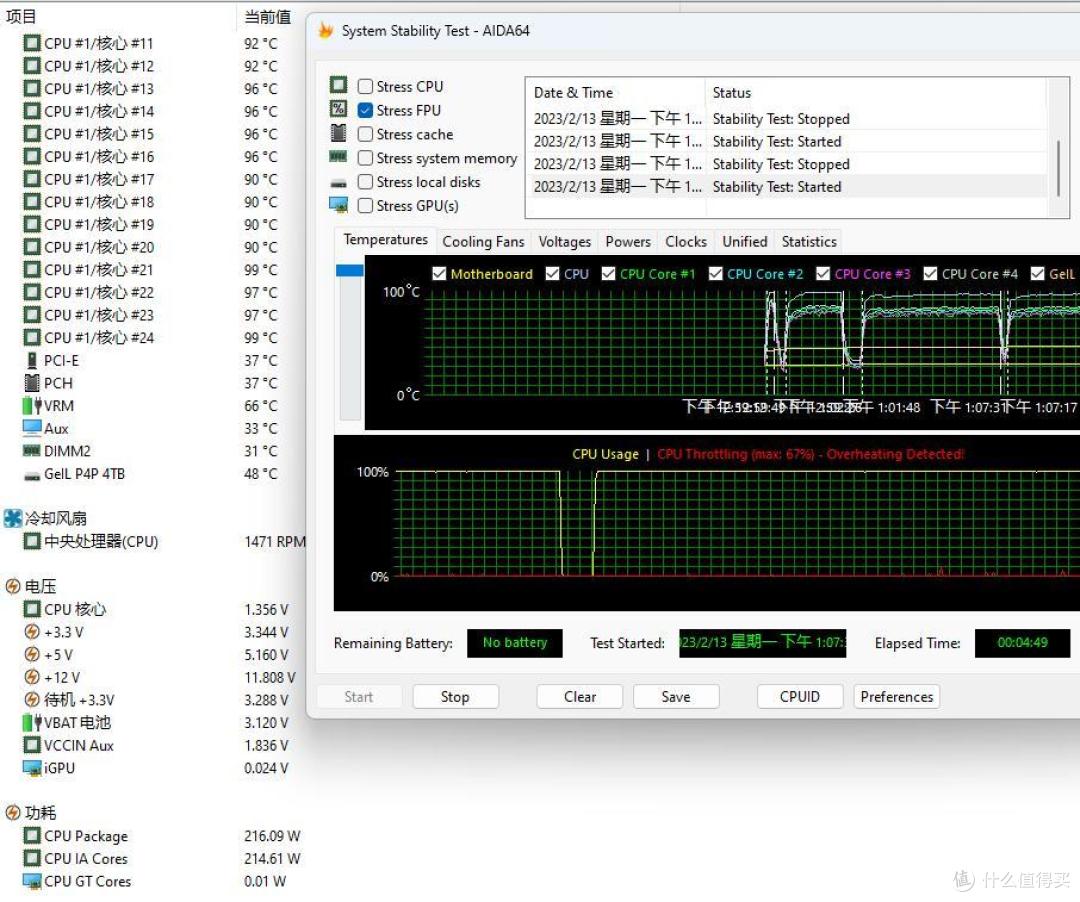Click the percent icon beside Stress FPU
This screenshot has height=902, width=1080.
pyautogui.click(x=338, y=109)
